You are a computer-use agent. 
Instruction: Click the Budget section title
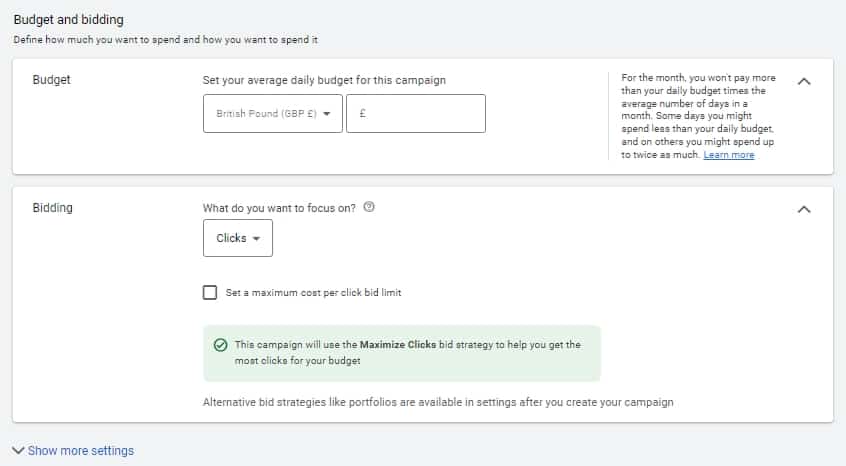(51, 79)
